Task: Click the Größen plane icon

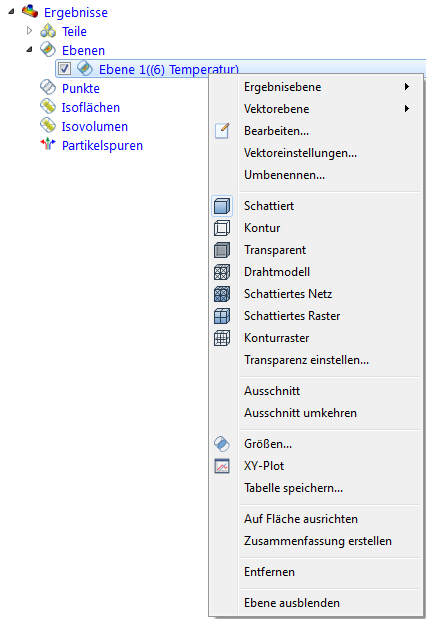Action: click(222, 444)
